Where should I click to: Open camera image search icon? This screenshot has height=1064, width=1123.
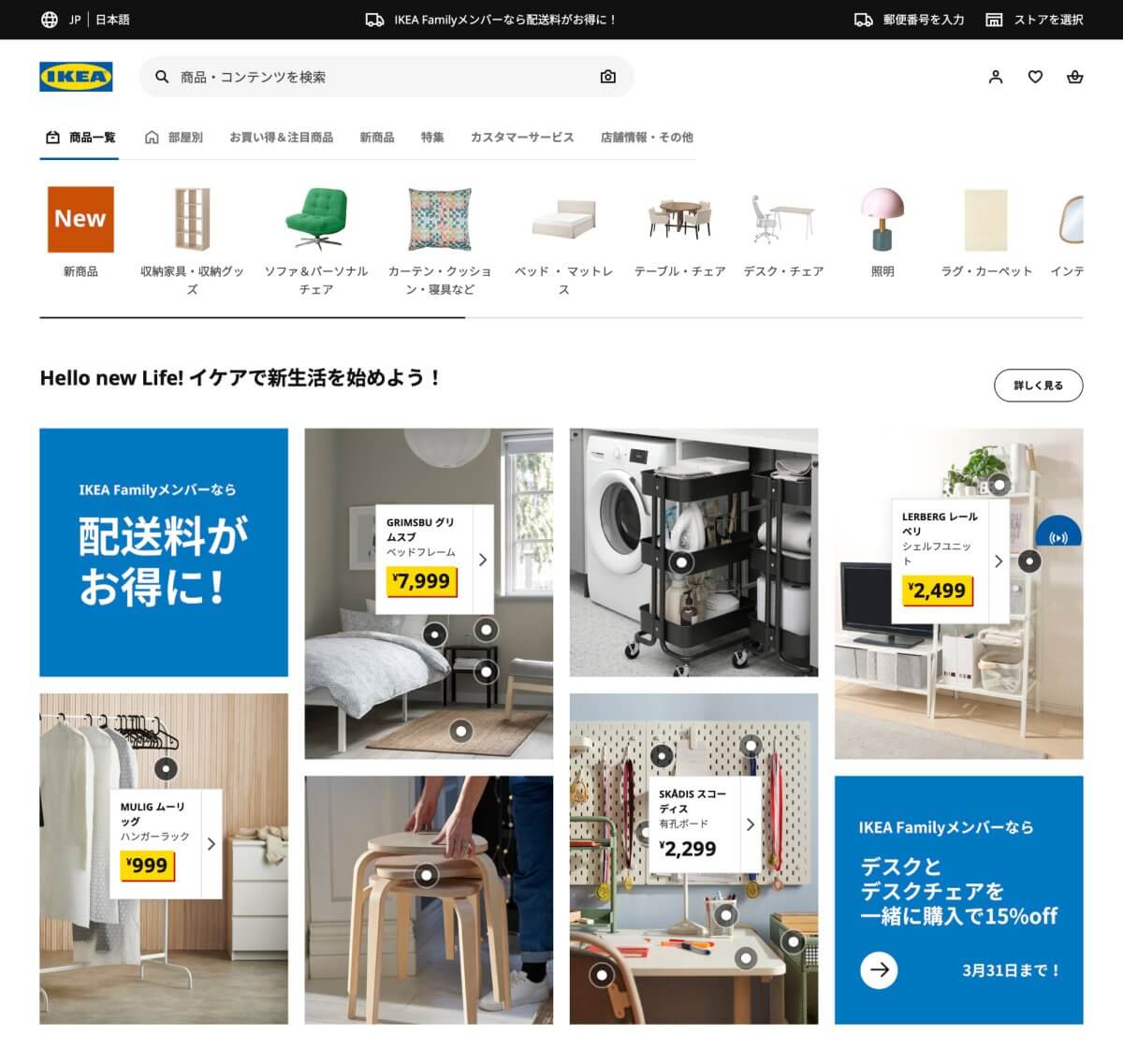(x=608, y=77)
